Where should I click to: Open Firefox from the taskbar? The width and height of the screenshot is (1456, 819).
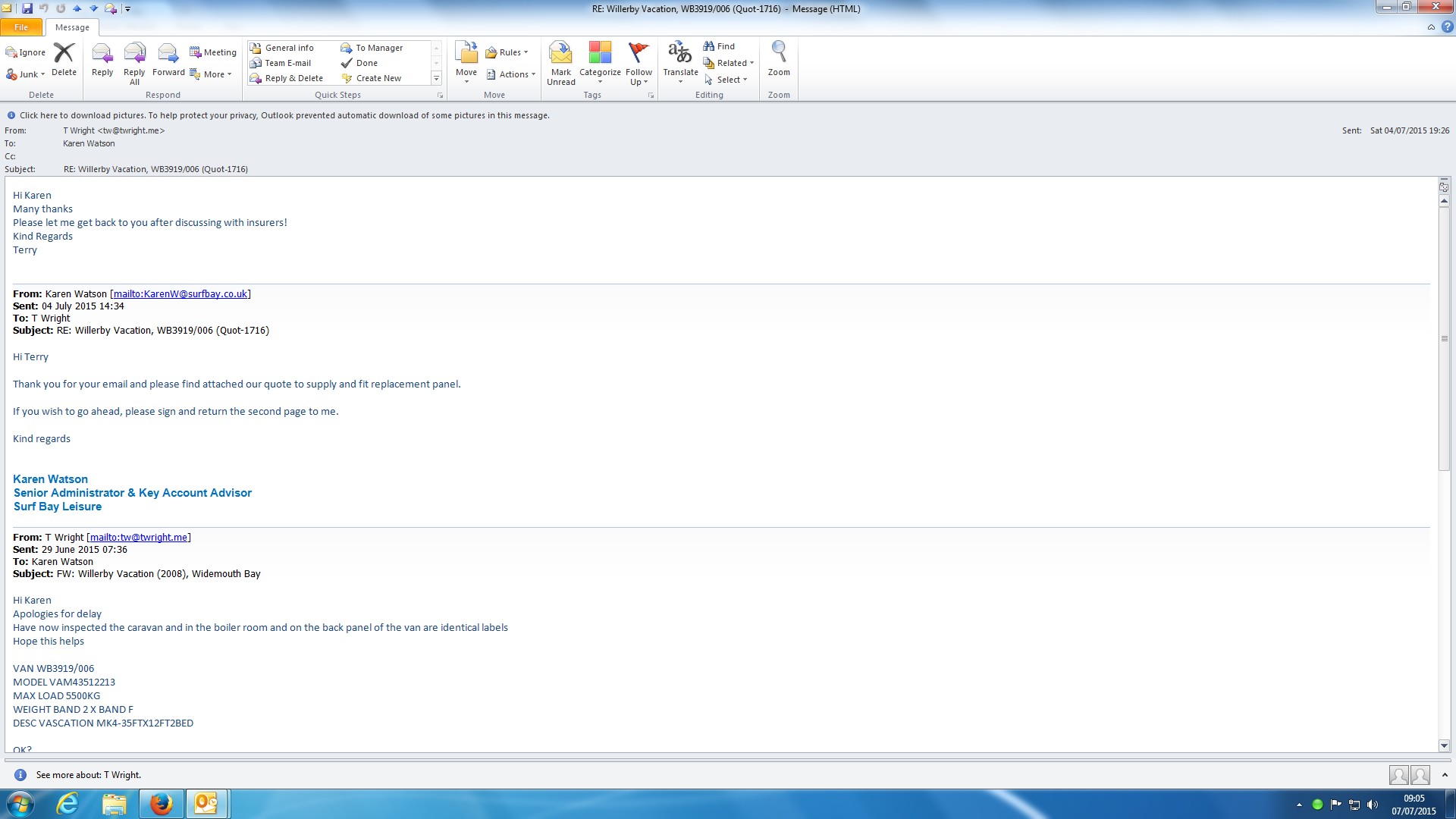(161, 804)
